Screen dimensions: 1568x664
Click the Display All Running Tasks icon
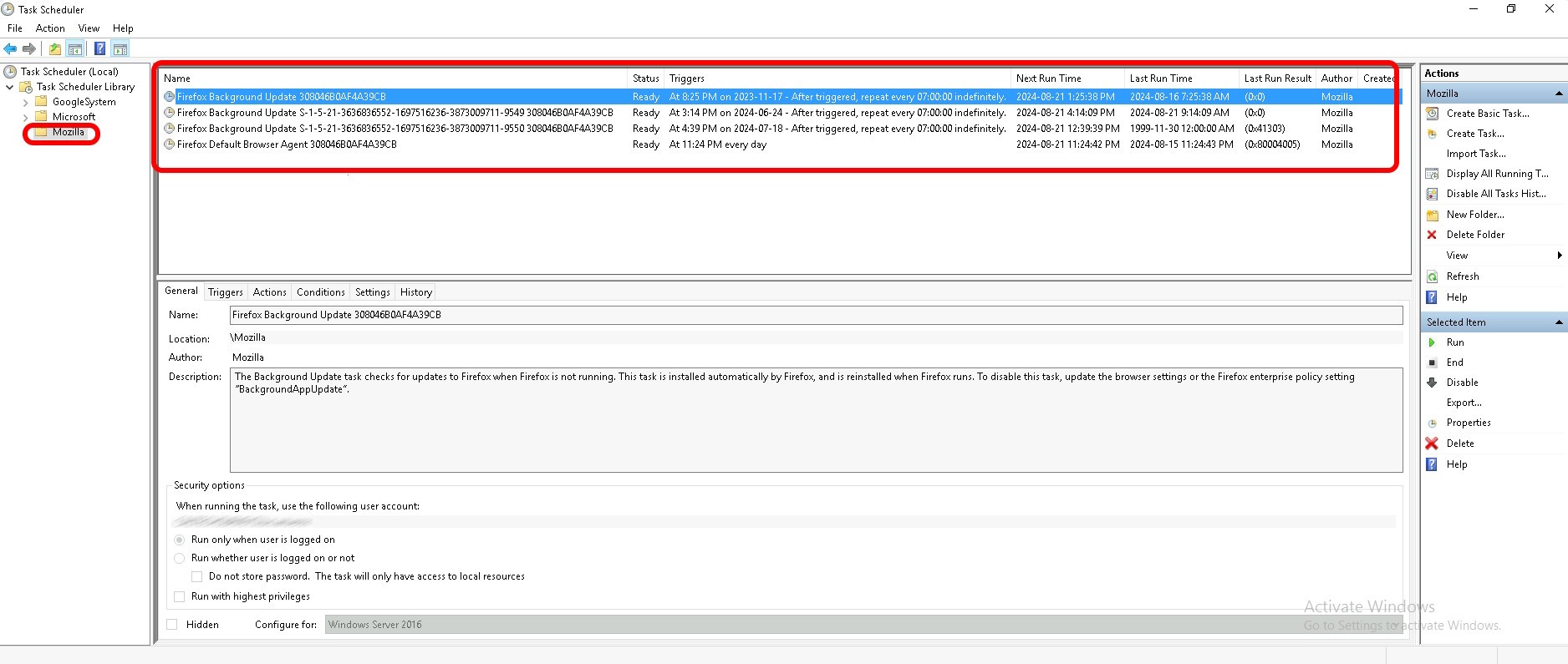tap(1432, 174)
